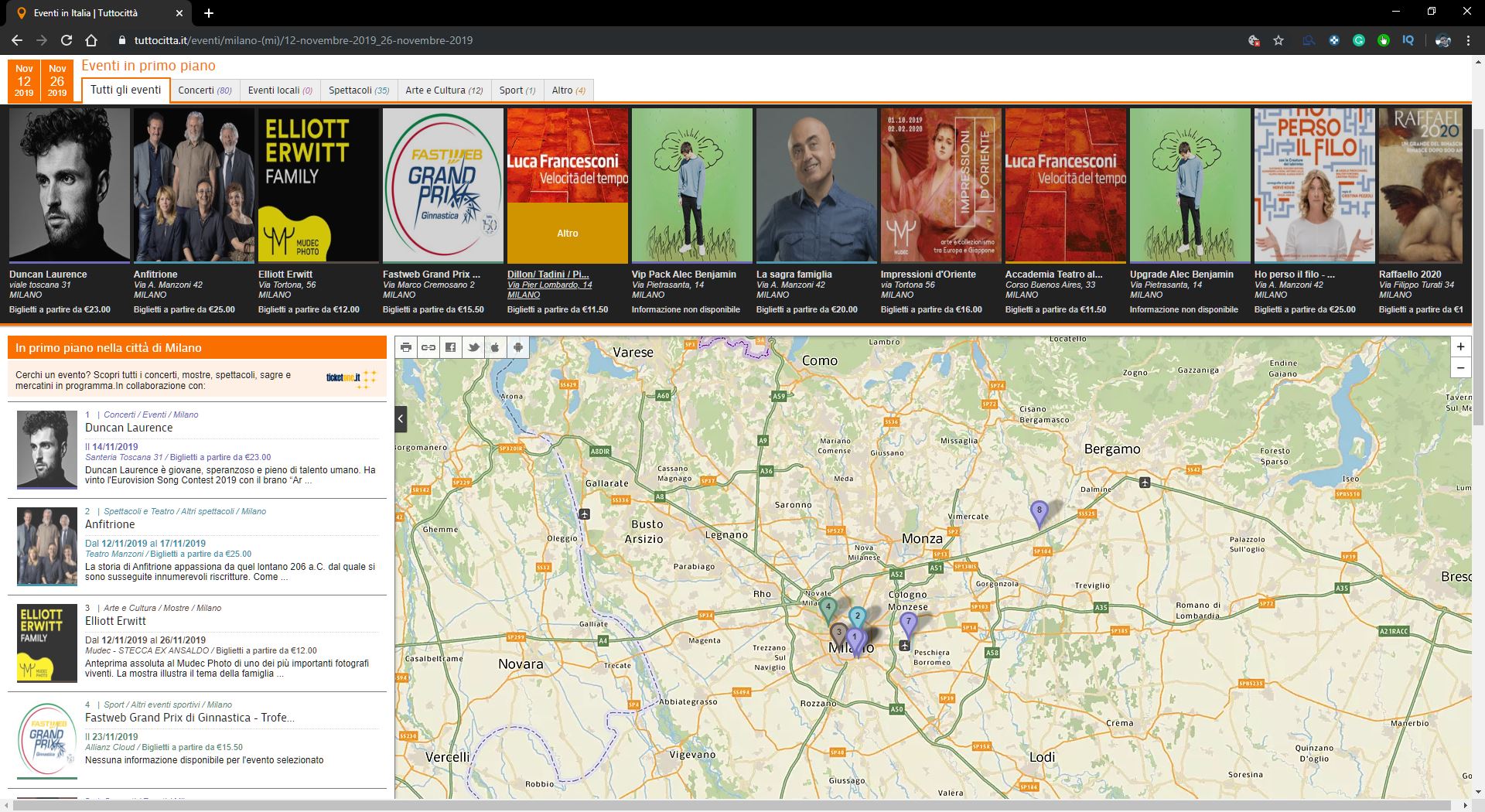Open the Grammarly extension icon

click(x=1358, y=40)
